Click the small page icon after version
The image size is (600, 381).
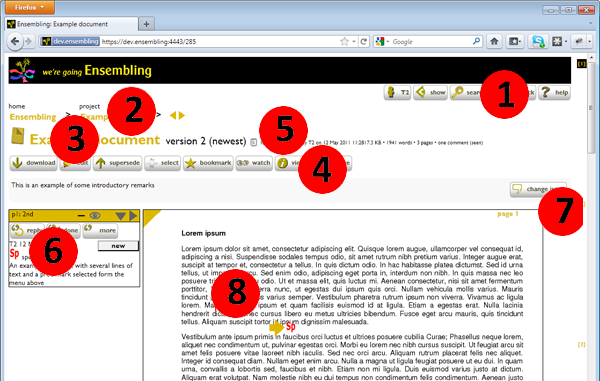pos(253,142)
